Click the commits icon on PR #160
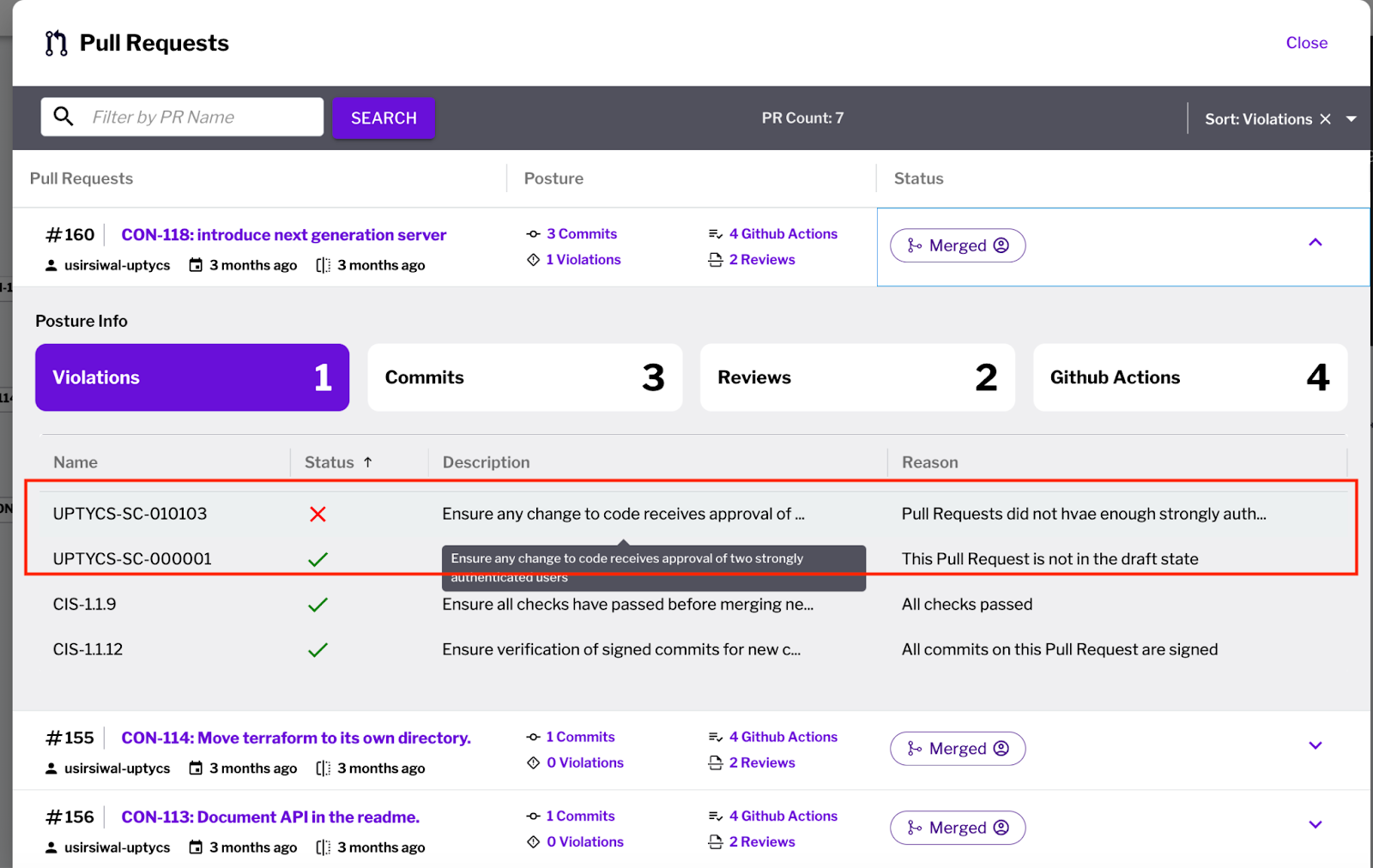This screenshot has height=868, width=1373. point(533,234)
